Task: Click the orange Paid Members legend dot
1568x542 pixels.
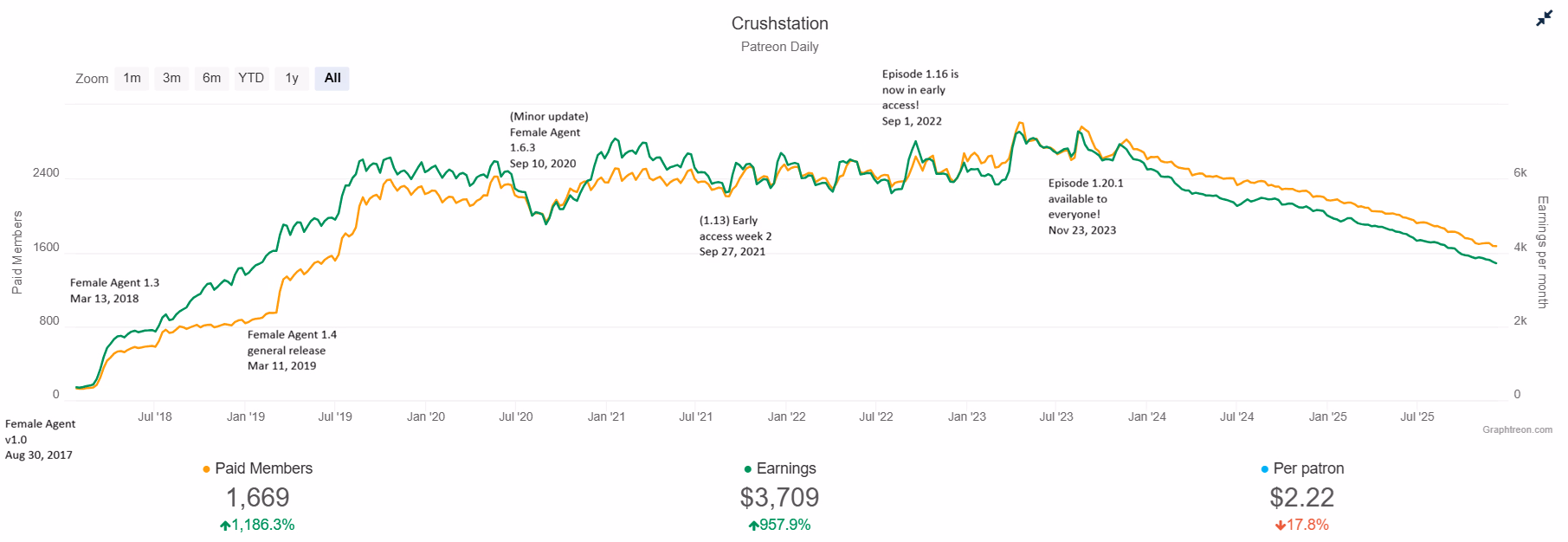Action: (206, 469)
